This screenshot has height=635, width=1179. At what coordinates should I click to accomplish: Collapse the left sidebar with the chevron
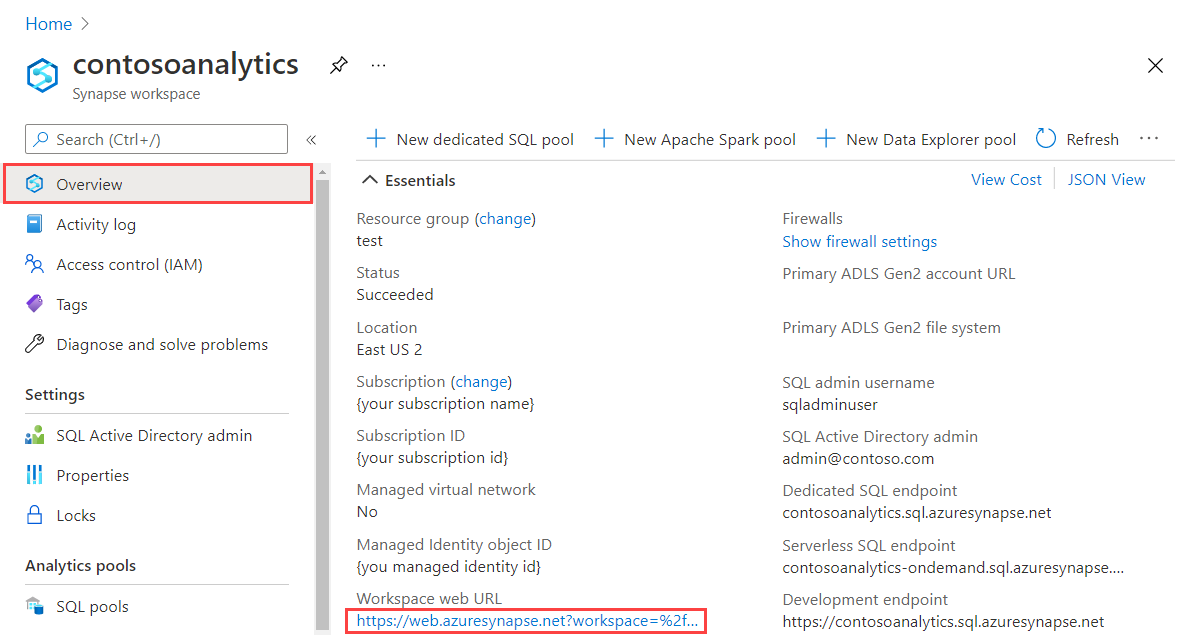(x=311, y=140)
